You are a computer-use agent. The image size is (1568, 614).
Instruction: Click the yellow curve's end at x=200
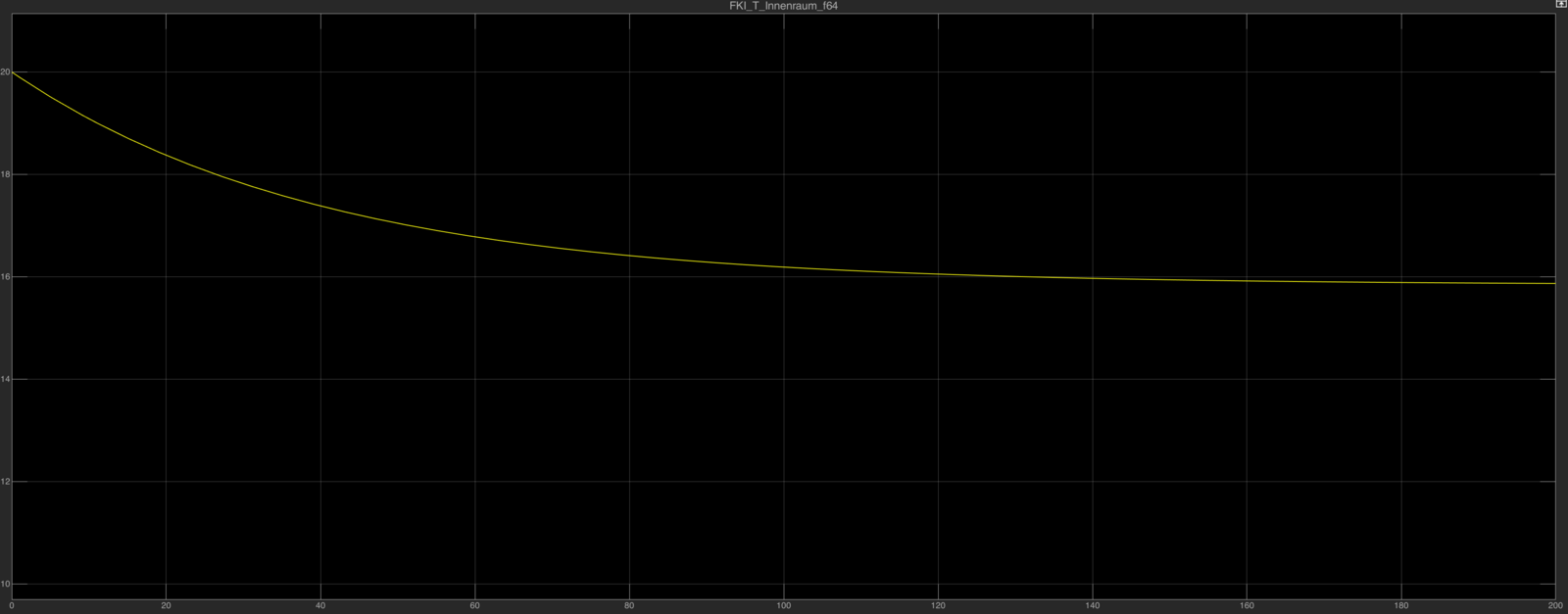point(1554,283)
